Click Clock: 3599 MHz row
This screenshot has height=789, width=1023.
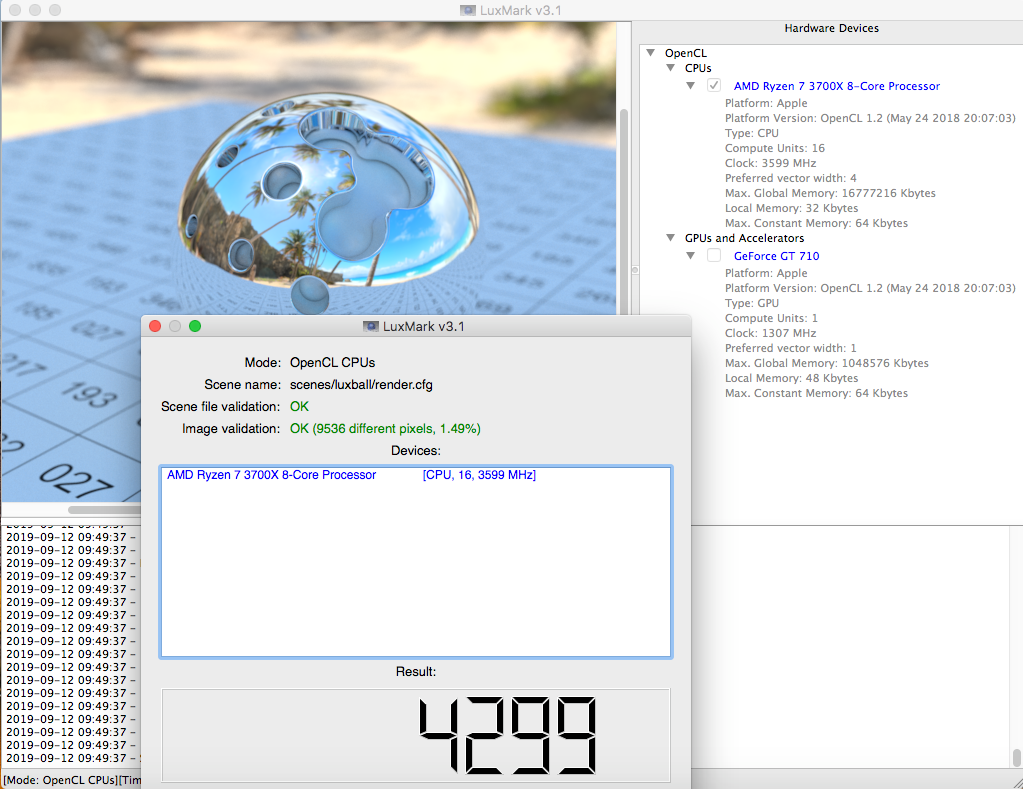770,163
